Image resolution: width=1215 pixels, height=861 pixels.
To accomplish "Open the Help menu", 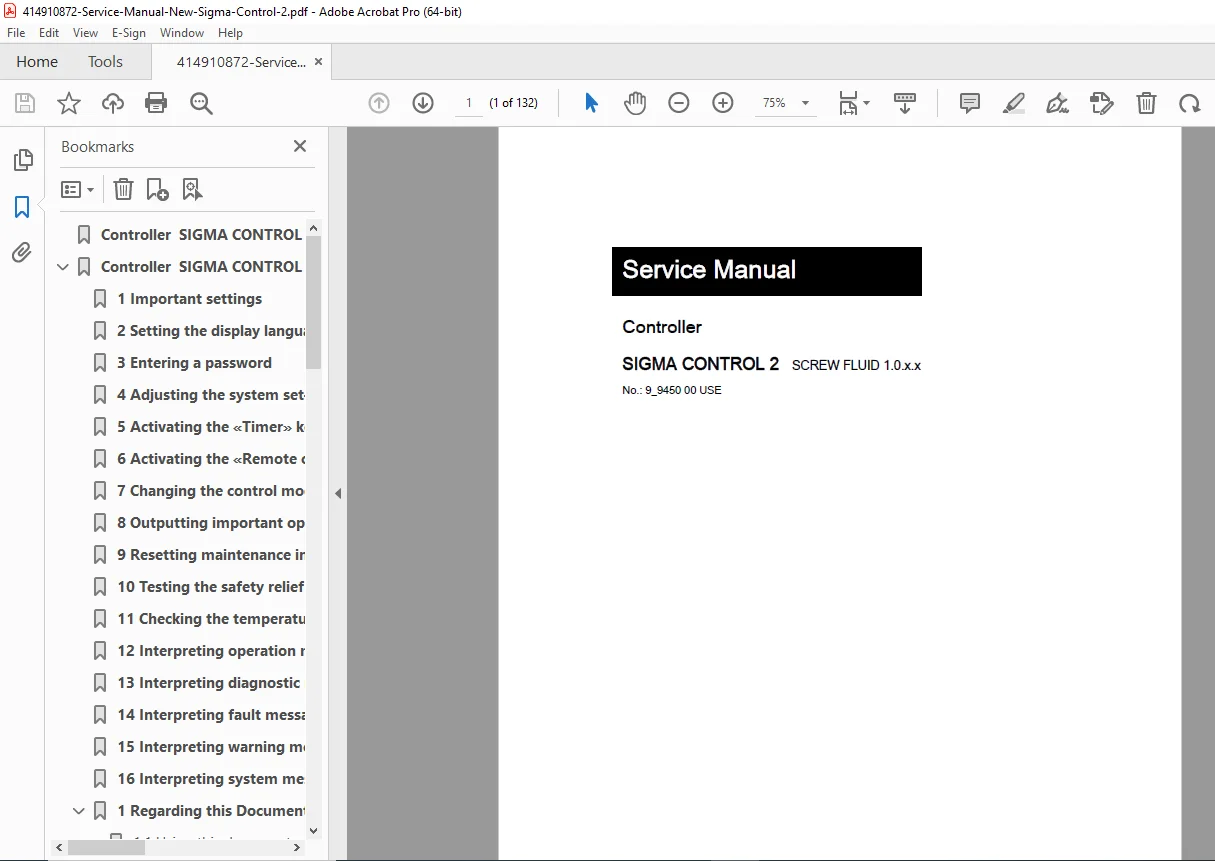I will pos(230,32).
